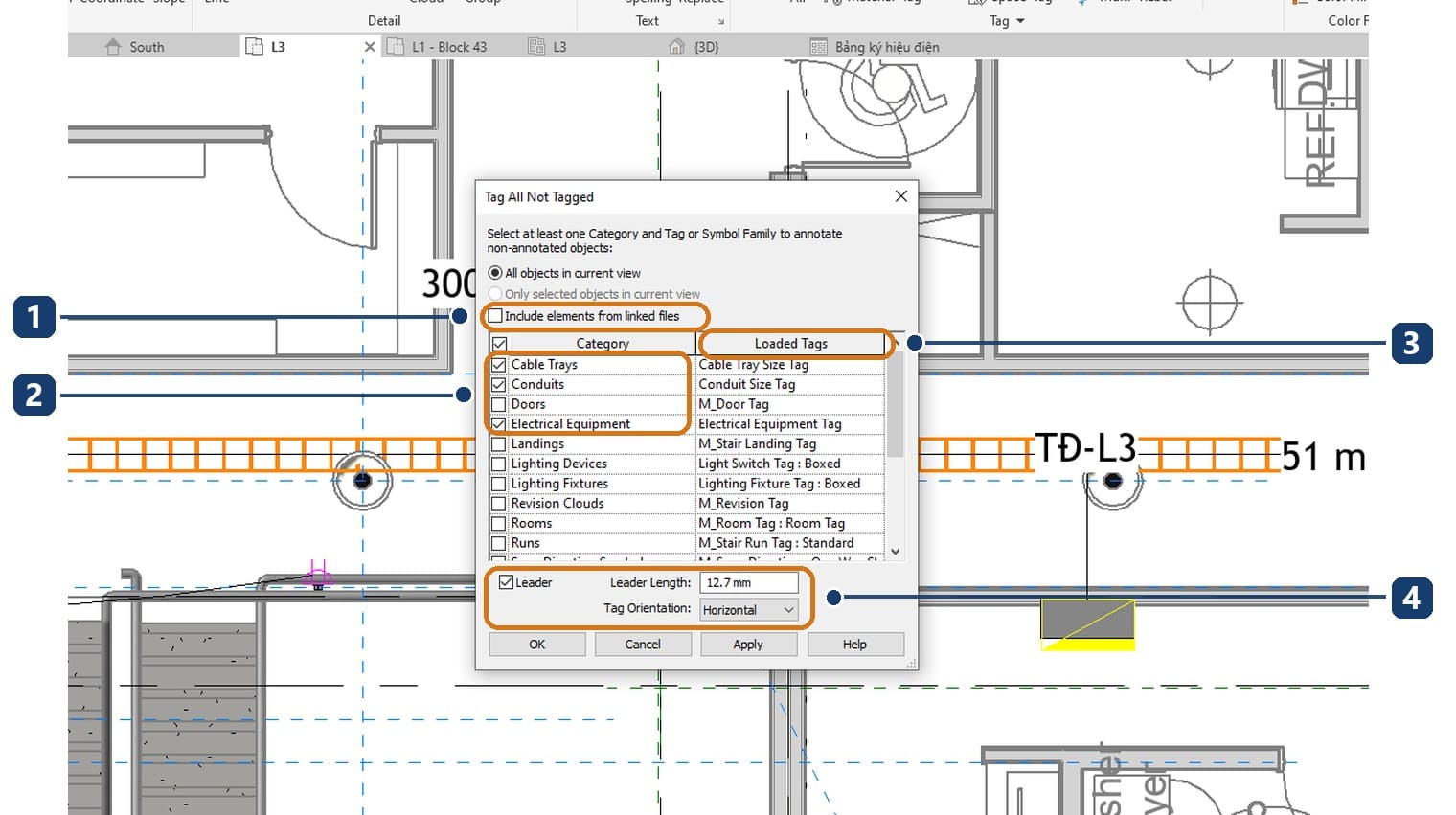Close the active L3 view tab
The height and width of the screenshot is (815, 1456).
[x=370, y=47]
